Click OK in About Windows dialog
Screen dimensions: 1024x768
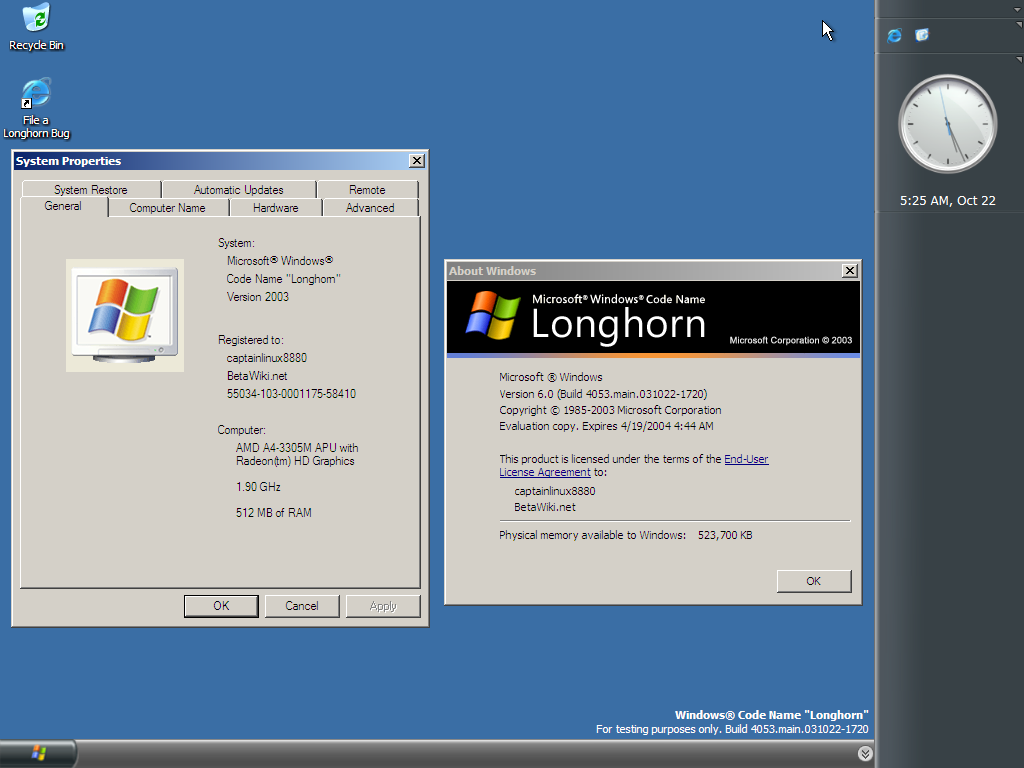[814, 581]
